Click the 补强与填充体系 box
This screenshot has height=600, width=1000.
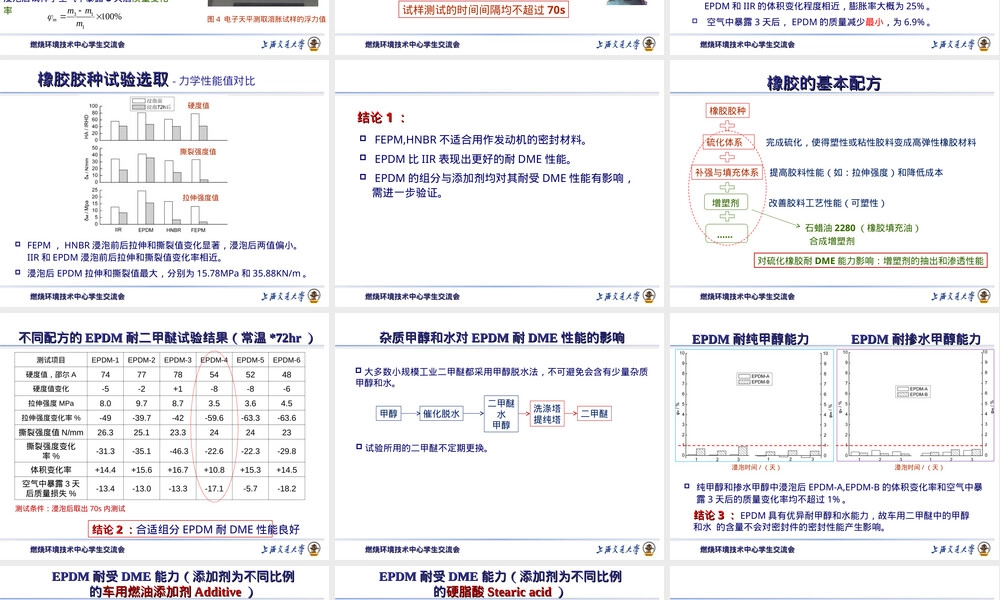[727, 173]
